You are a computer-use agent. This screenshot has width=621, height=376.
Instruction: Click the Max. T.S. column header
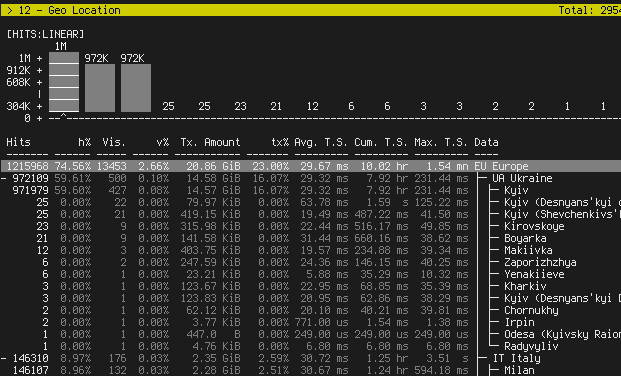click(441, 142)
